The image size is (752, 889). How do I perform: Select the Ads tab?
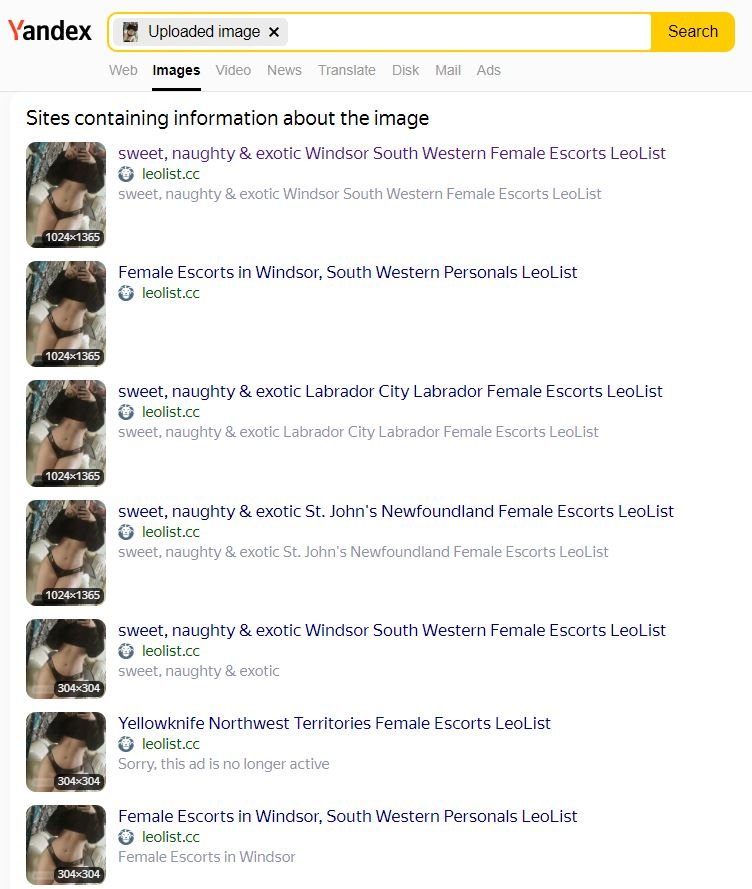pyautogui.click(x=488, y=70)
